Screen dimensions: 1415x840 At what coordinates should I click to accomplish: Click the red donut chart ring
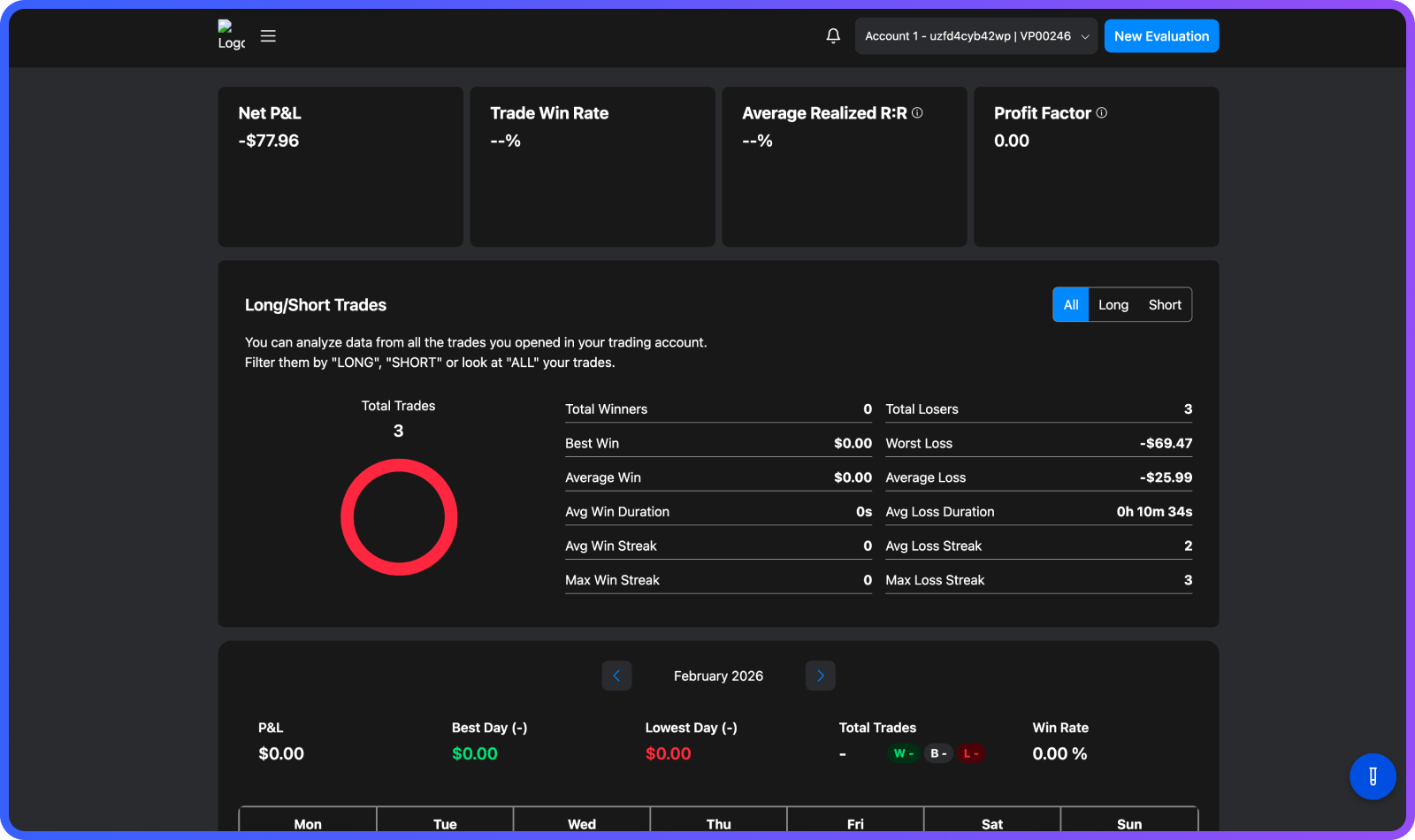pos(399,465)
